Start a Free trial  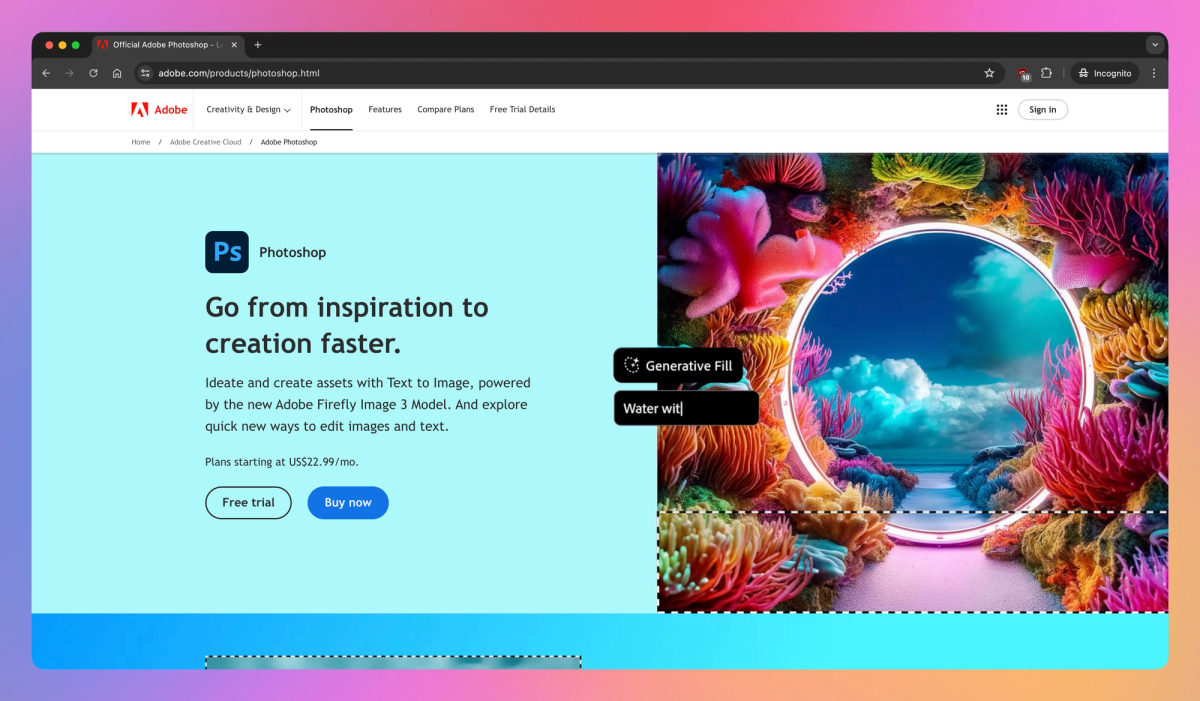click(248, 502)
